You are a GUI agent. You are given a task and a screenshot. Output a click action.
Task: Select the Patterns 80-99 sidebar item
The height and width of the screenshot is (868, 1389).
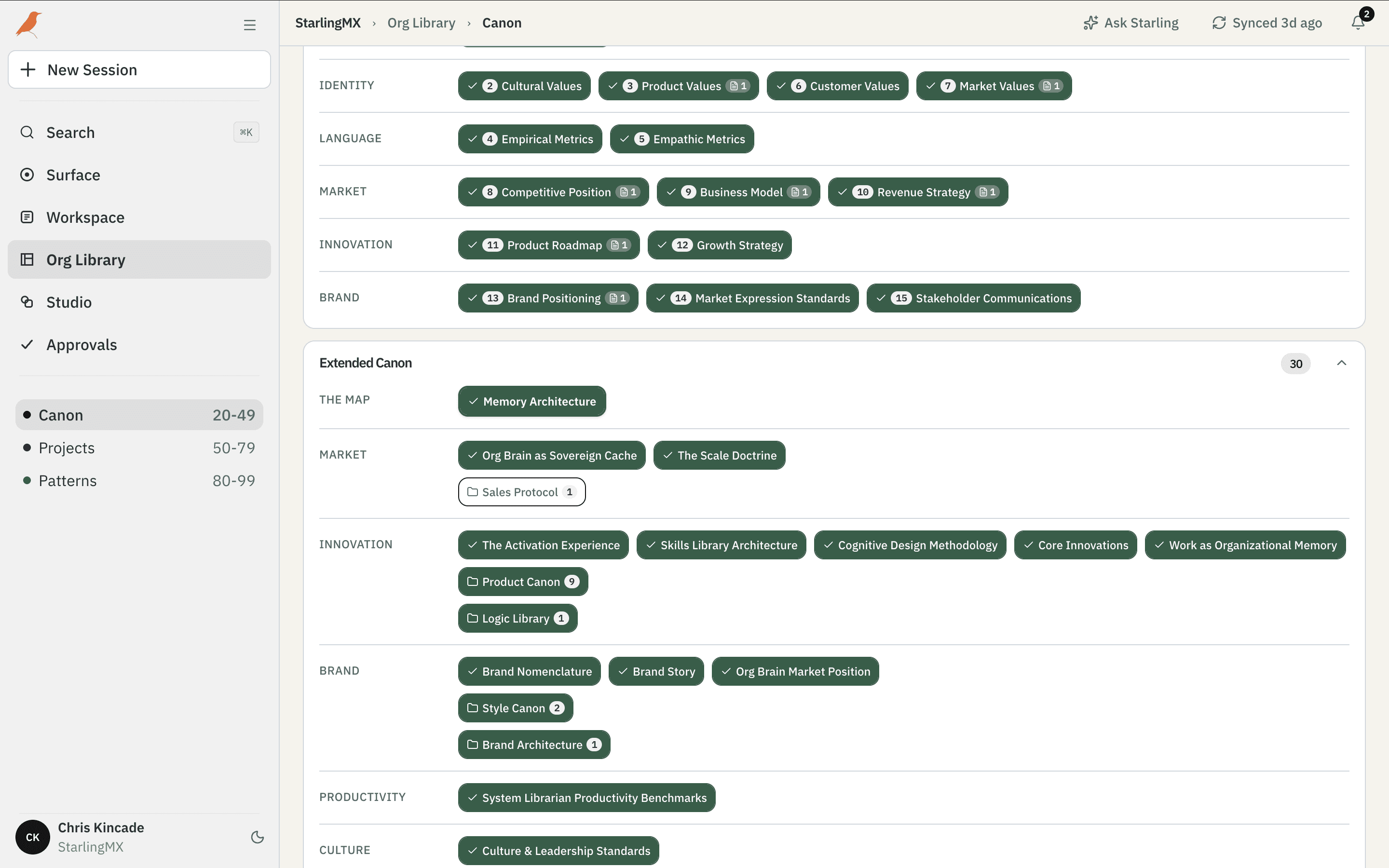[x=139, y=480]
